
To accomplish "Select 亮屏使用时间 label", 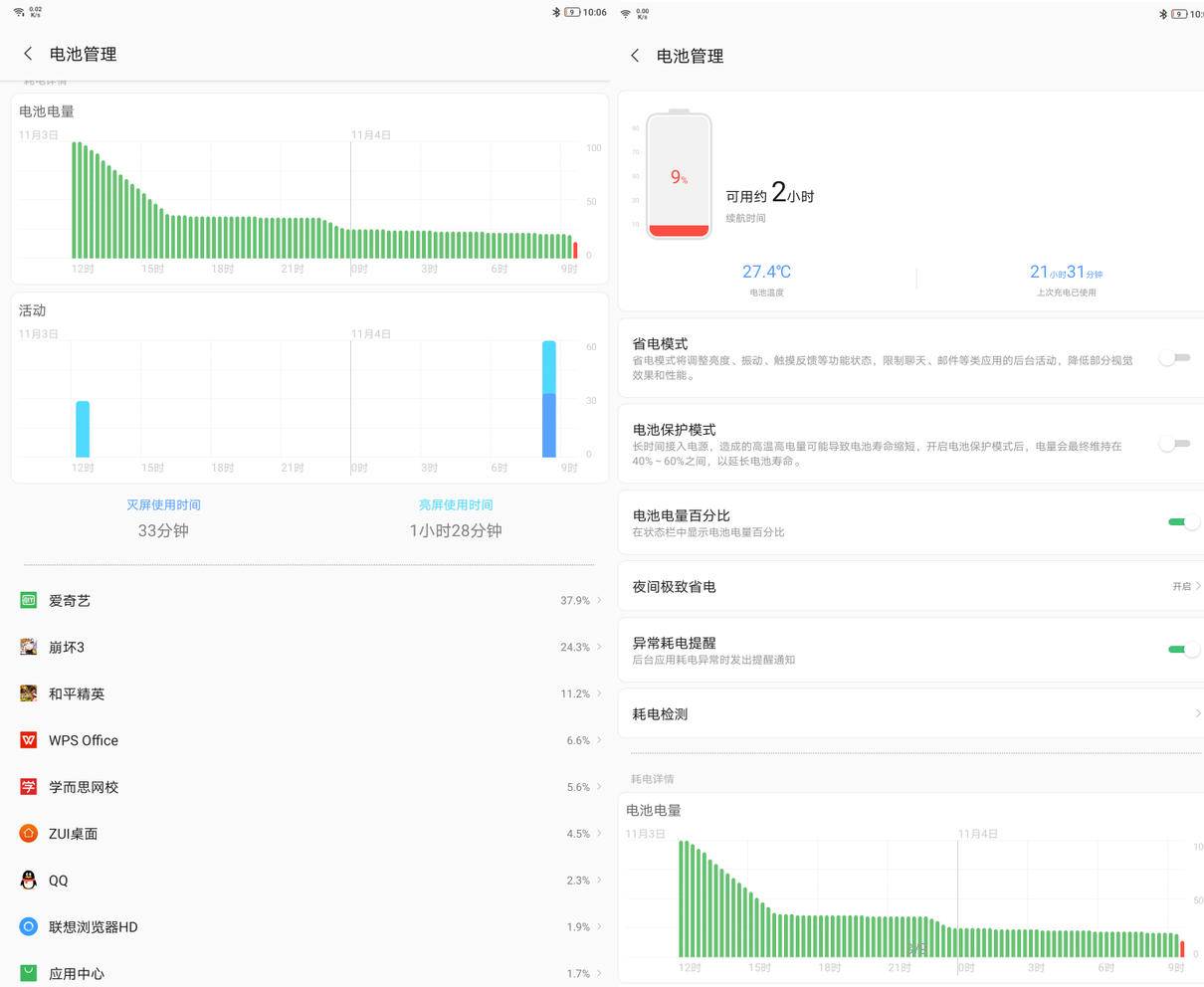I will [x=456, y=504].
